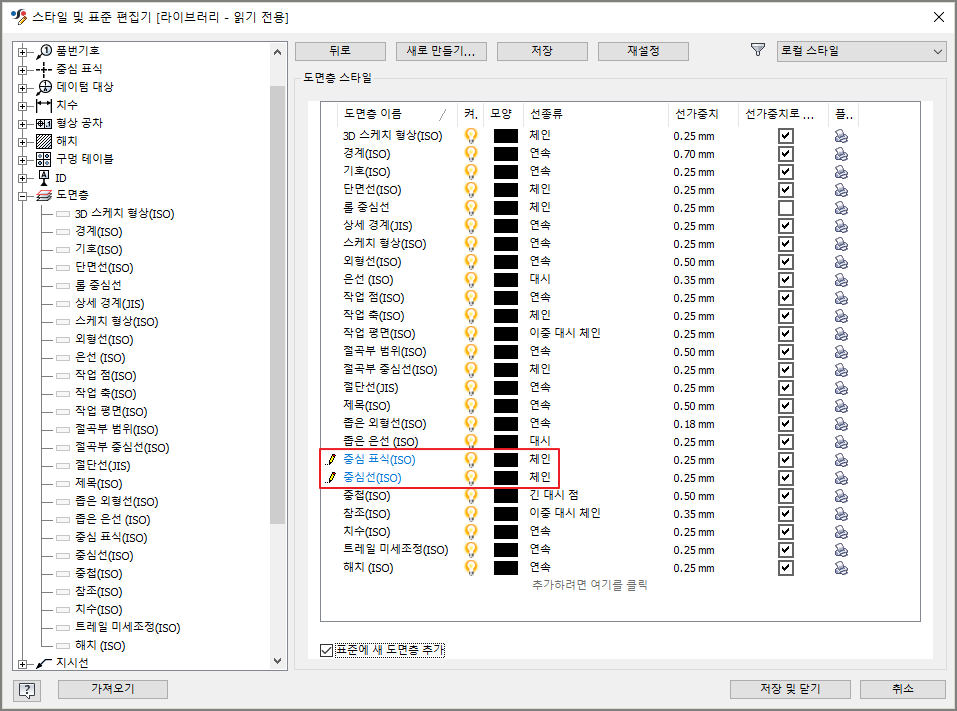Click the 선가중치 column header
This screenshot has width=957, height=711.
click(703, 114)
